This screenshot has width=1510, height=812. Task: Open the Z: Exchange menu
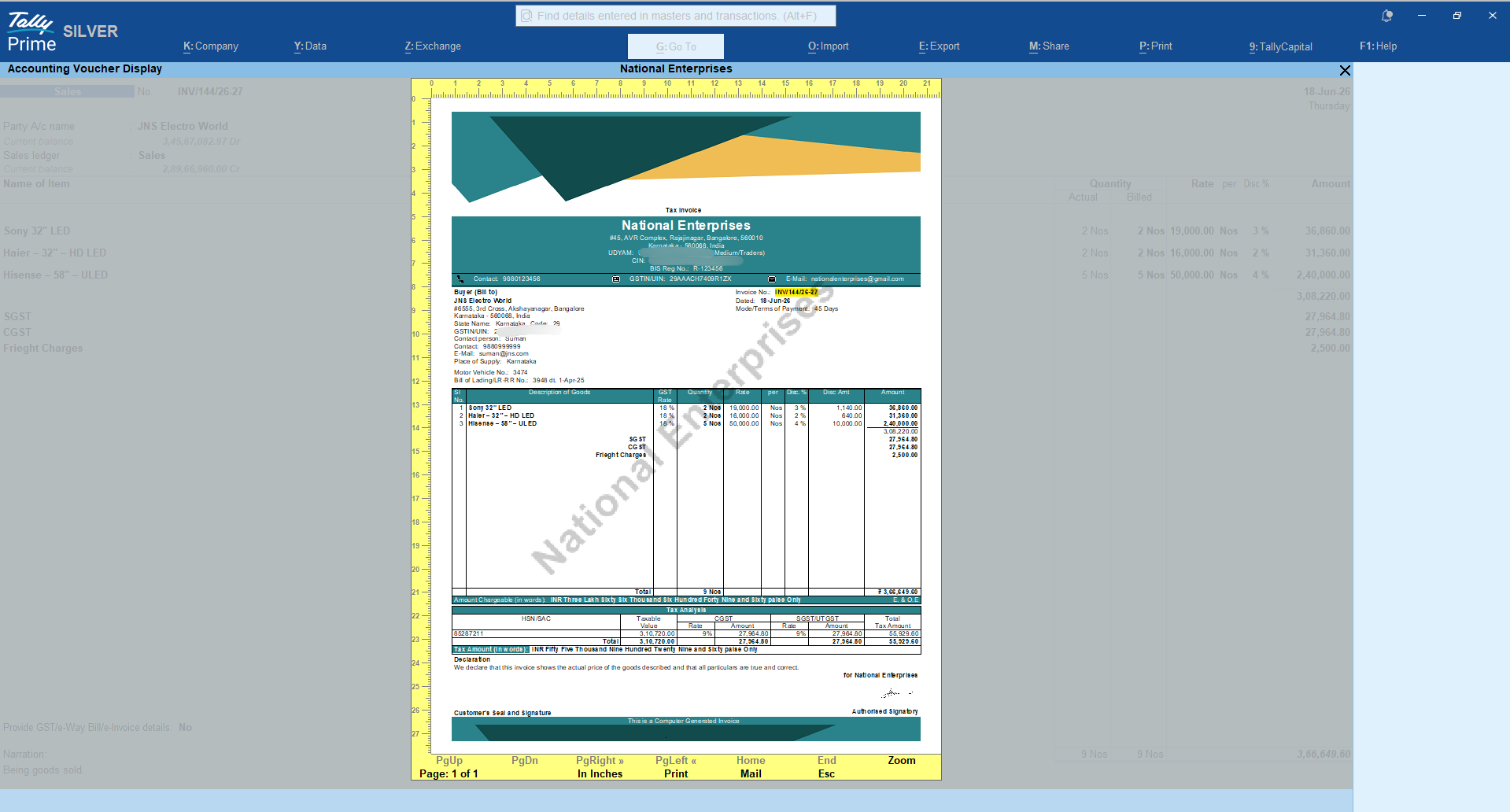click(433, 46)
